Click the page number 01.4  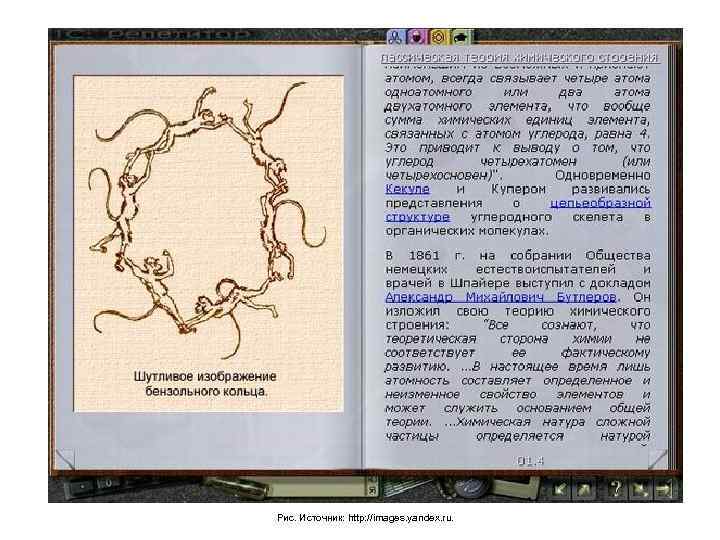(x=530, y=461)
